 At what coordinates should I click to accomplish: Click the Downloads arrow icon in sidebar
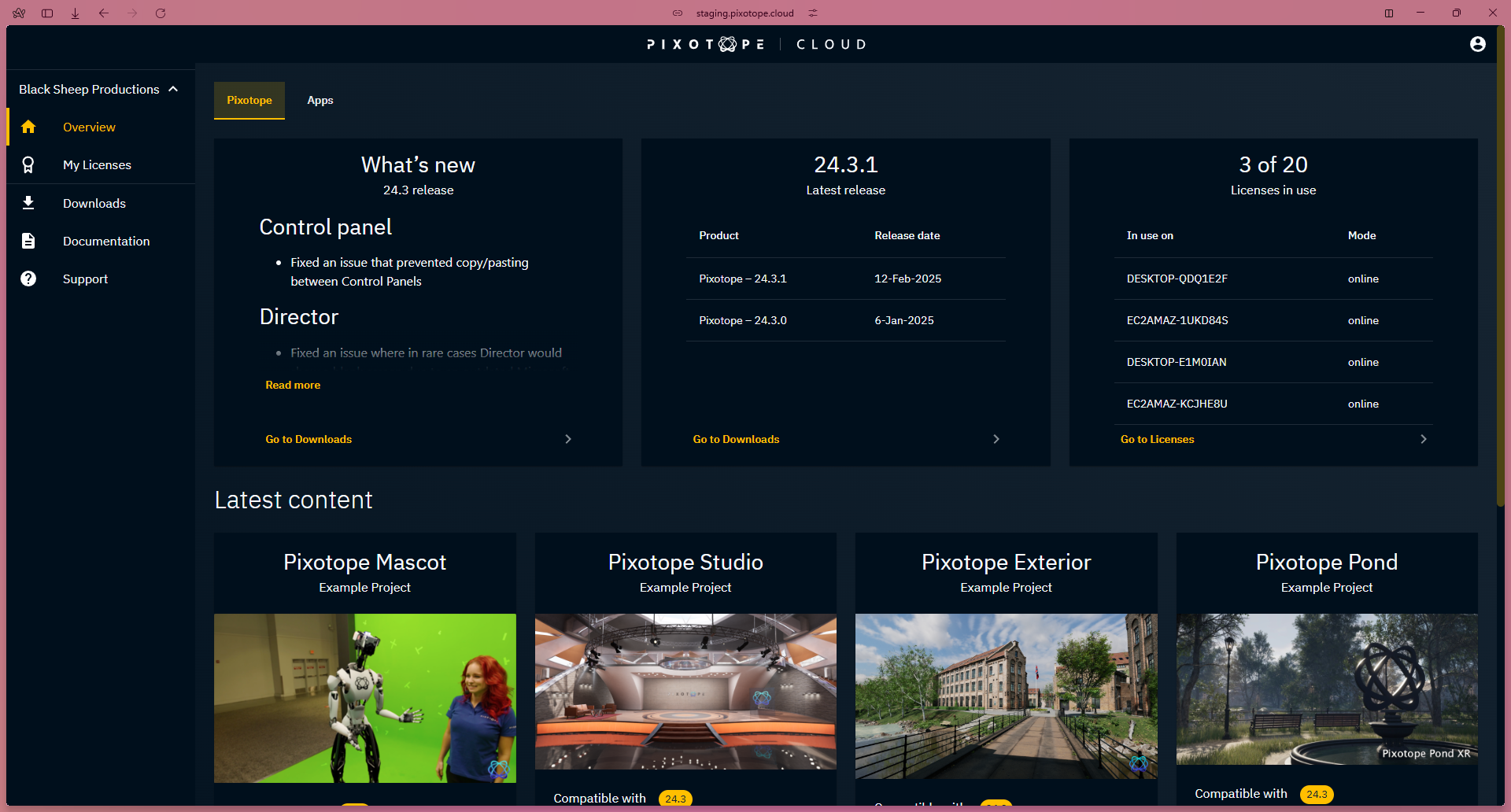(x=28, y=203)
